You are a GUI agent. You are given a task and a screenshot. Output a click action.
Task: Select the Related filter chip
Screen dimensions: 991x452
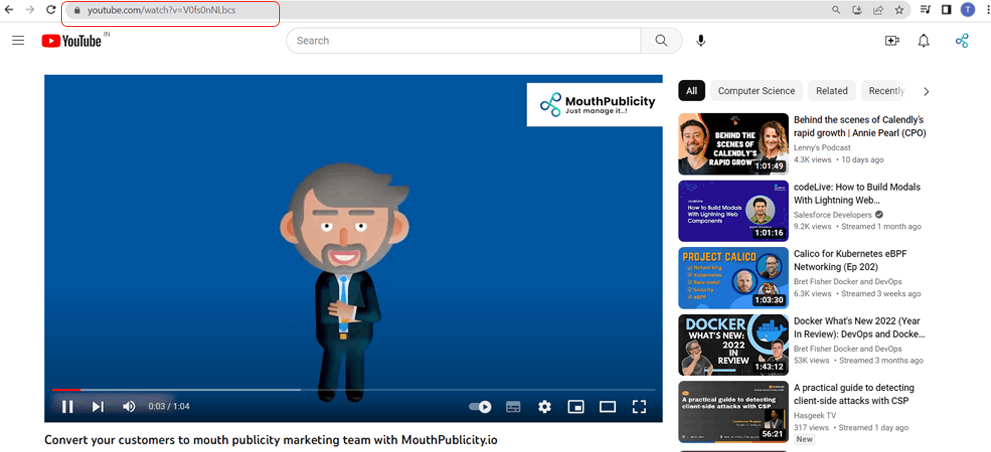pos(832,91)
